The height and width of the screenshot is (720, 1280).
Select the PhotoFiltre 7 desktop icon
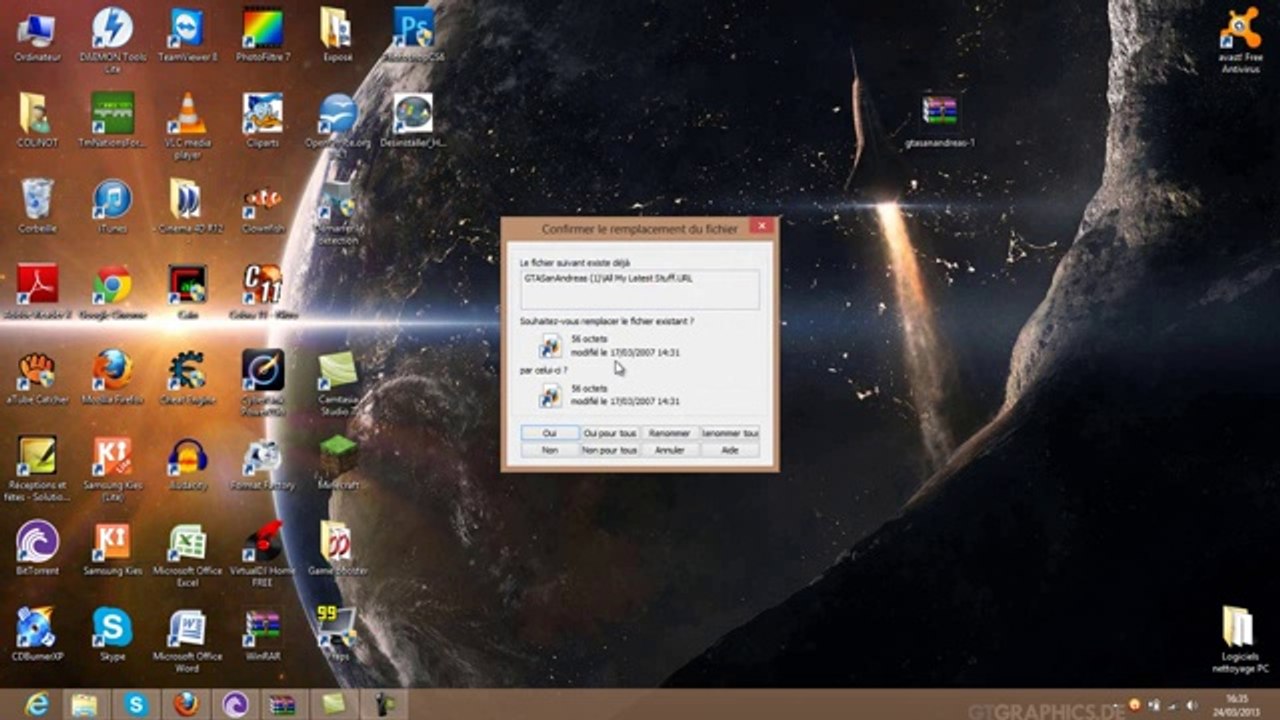pos(263,35)
